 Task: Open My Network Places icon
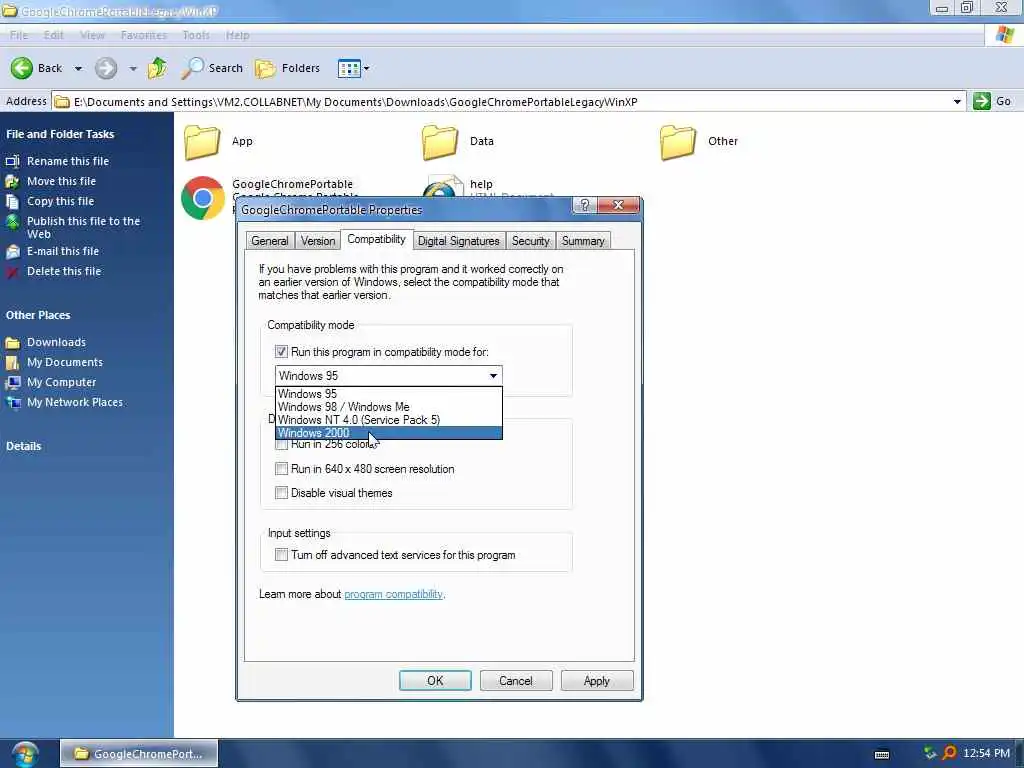pos(12,403)
